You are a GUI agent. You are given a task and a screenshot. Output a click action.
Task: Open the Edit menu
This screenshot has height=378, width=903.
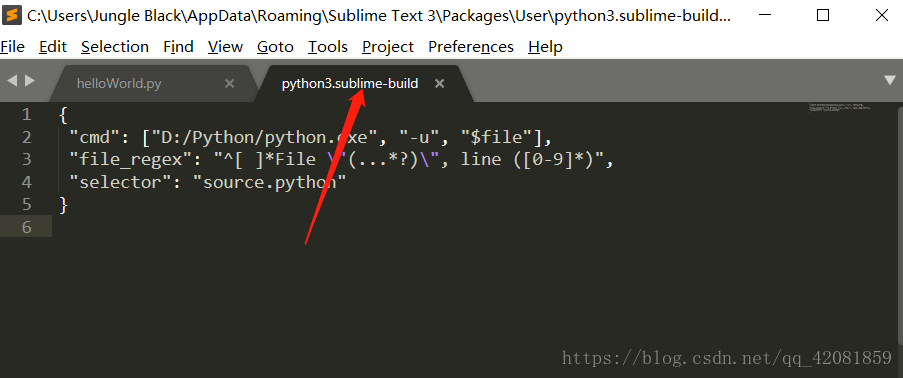[x=53, y=47]
